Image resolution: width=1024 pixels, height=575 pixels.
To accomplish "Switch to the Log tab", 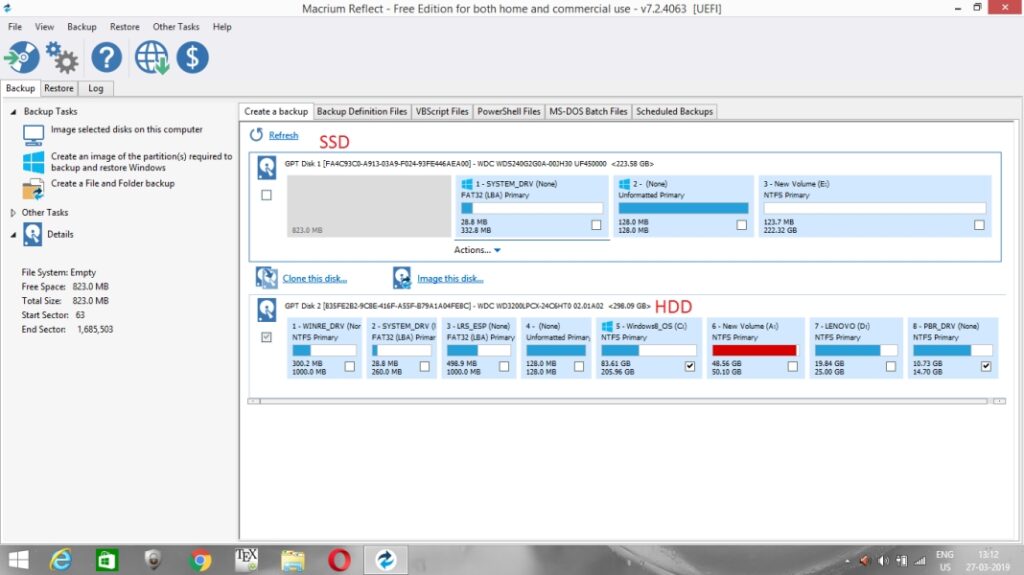I will pos(96,88).
